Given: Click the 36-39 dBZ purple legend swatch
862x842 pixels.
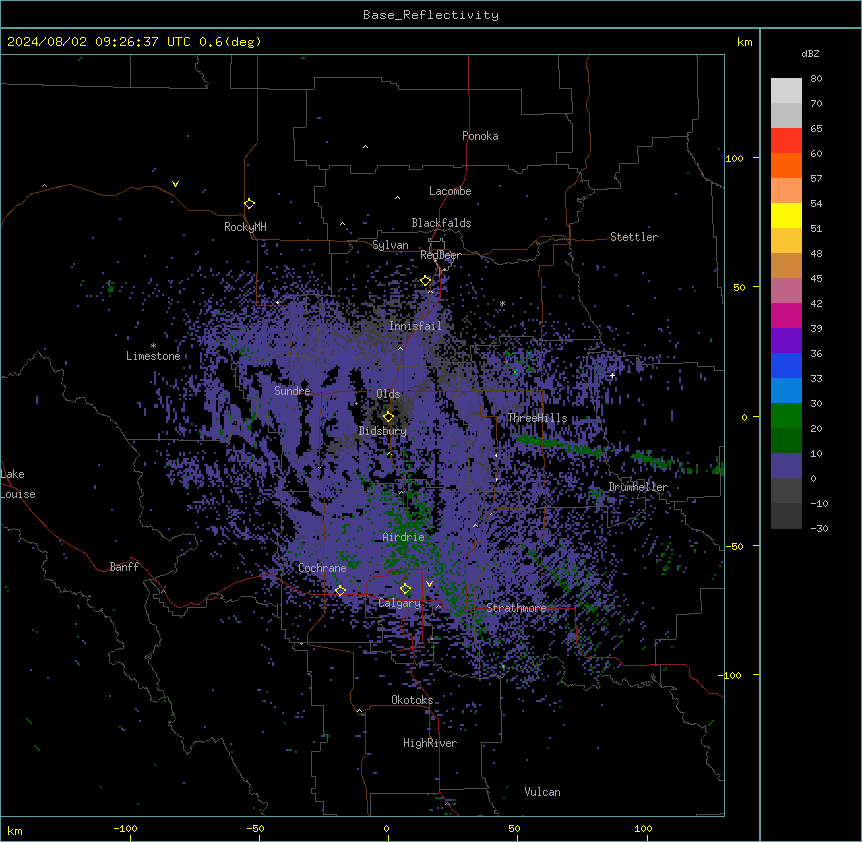Looking at the screenshot, I should [786, 341].
